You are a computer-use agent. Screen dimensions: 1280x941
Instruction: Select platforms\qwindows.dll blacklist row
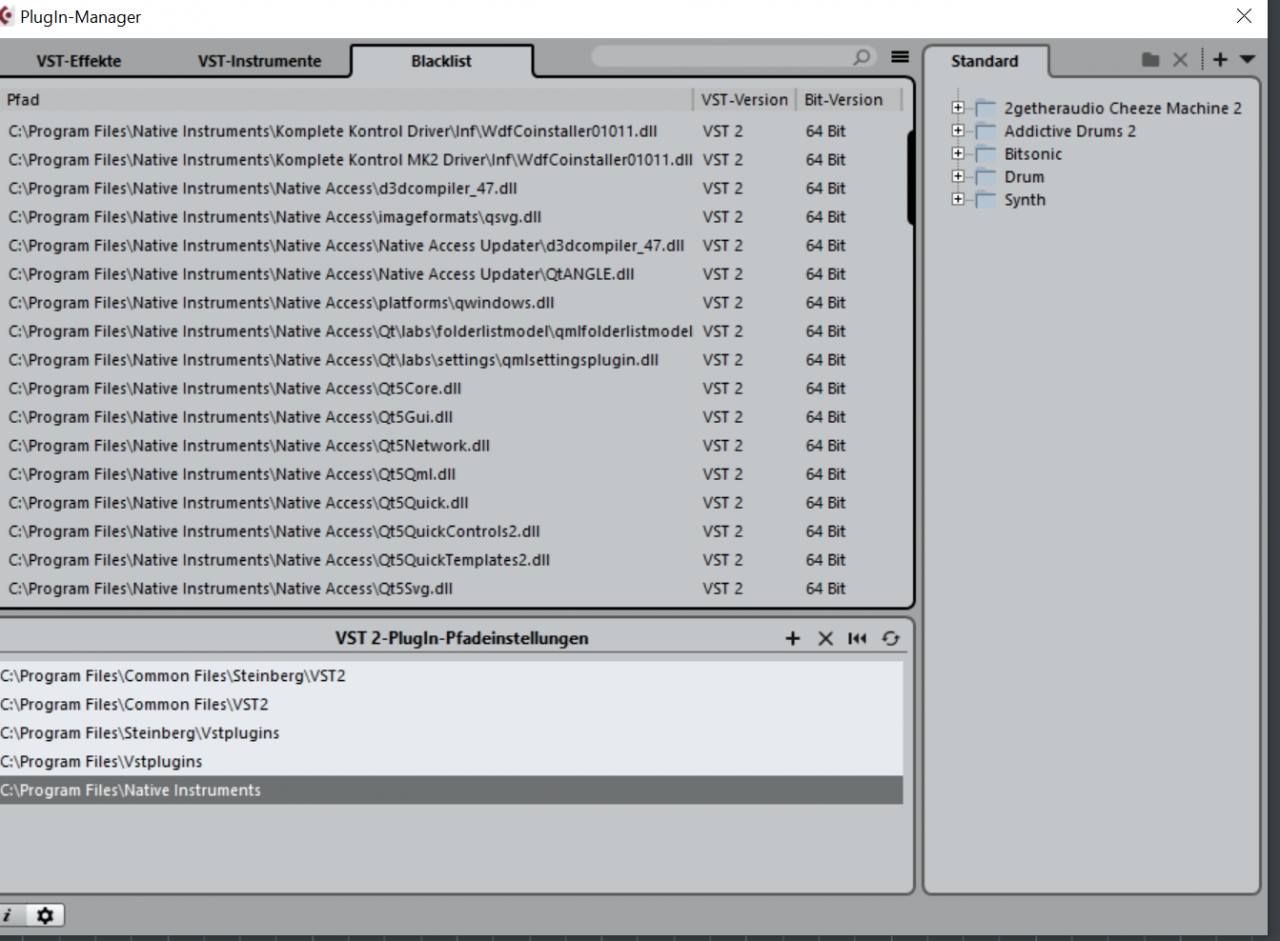coord(451,303)
